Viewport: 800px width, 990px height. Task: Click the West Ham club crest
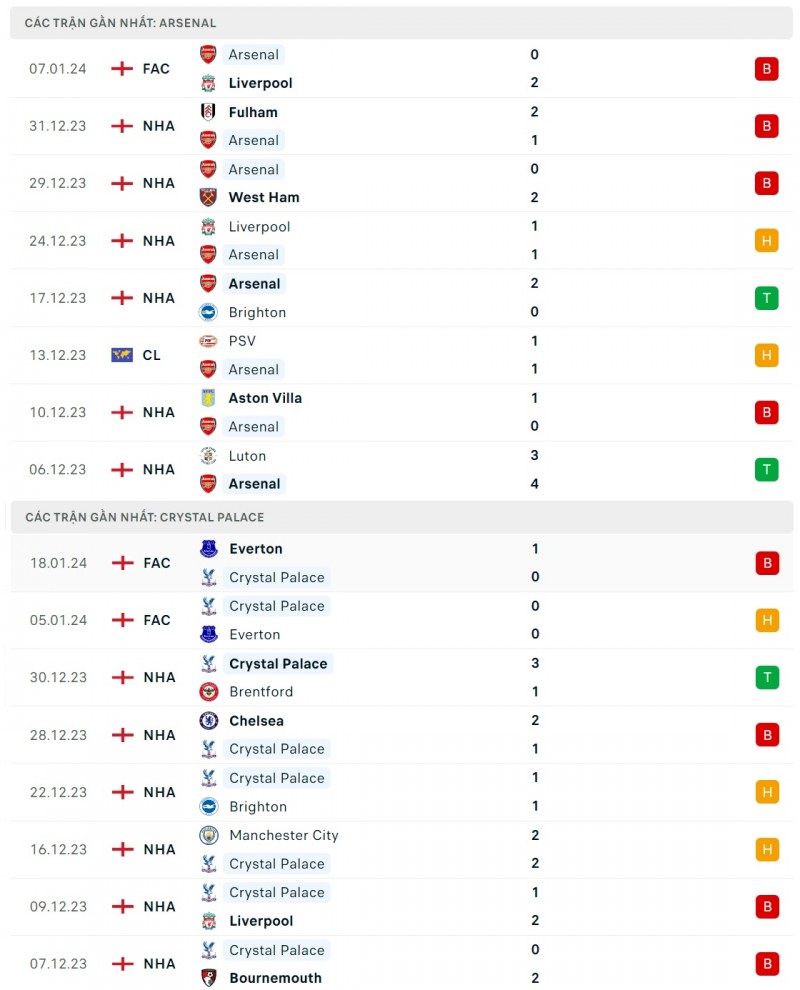[x=208, y=197]
